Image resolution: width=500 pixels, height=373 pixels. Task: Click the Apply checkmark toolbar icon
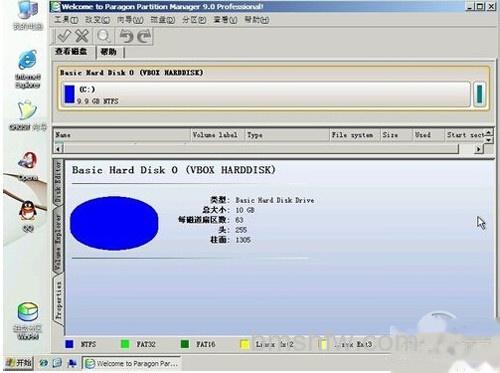[64, 36]
